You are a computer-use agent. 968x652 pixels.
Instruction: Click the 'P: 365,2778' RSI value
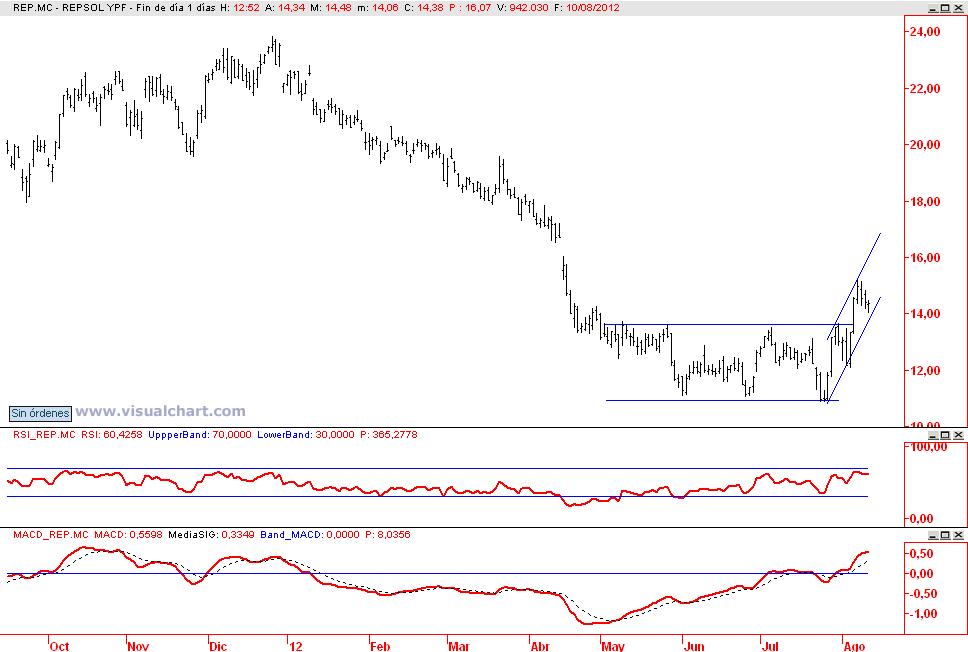click(388, 435)
